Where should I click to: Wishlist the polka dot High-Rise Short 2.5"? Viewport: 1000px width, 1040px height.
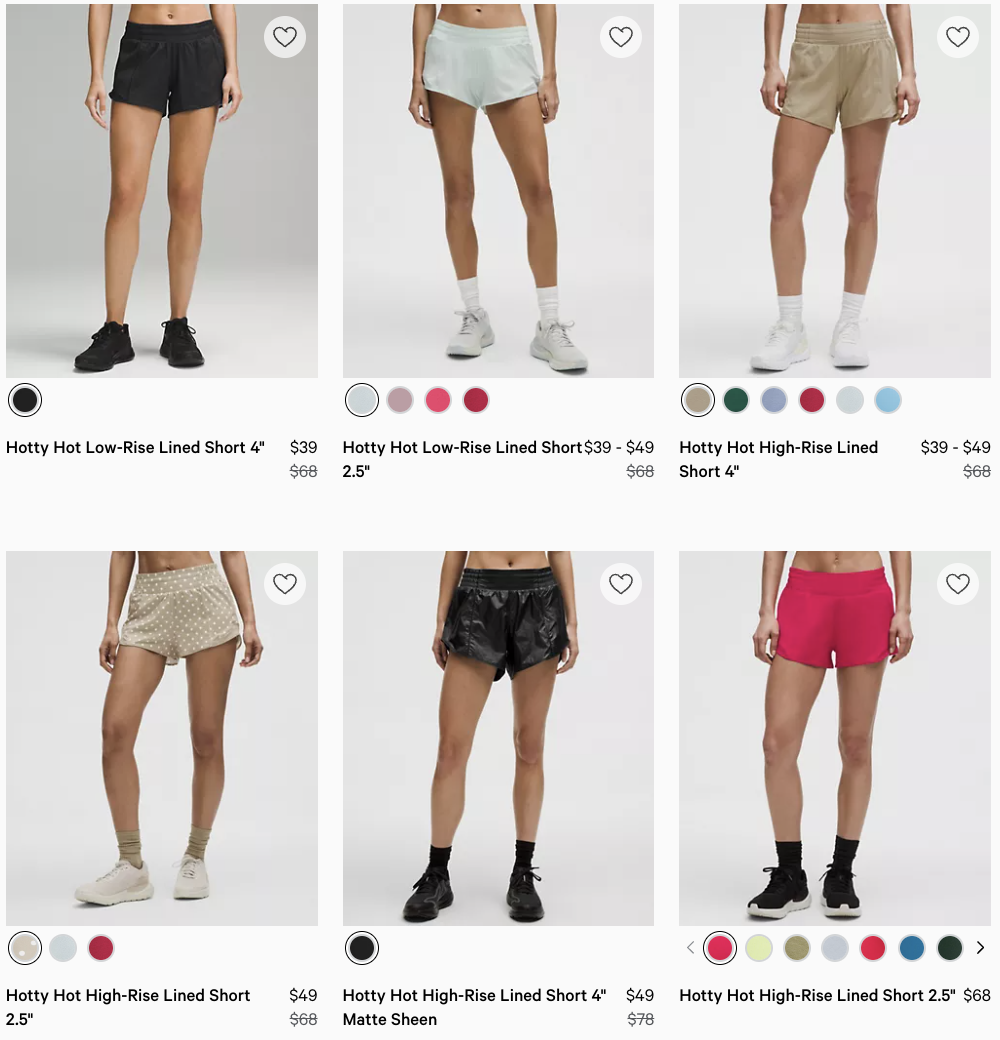(285, 584)
